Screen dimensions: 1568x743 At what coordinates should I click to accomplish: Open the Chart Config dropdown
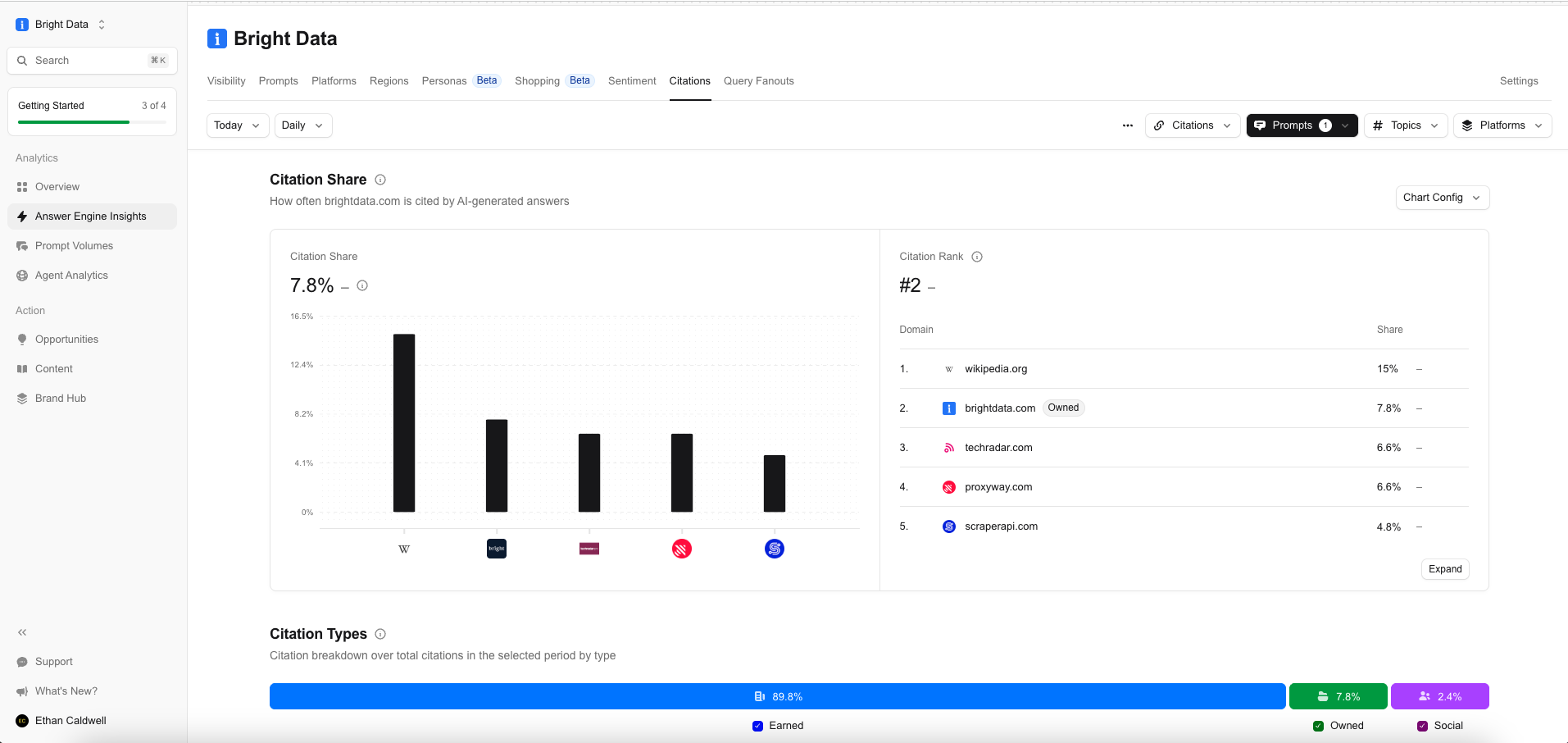(1443, 198)
